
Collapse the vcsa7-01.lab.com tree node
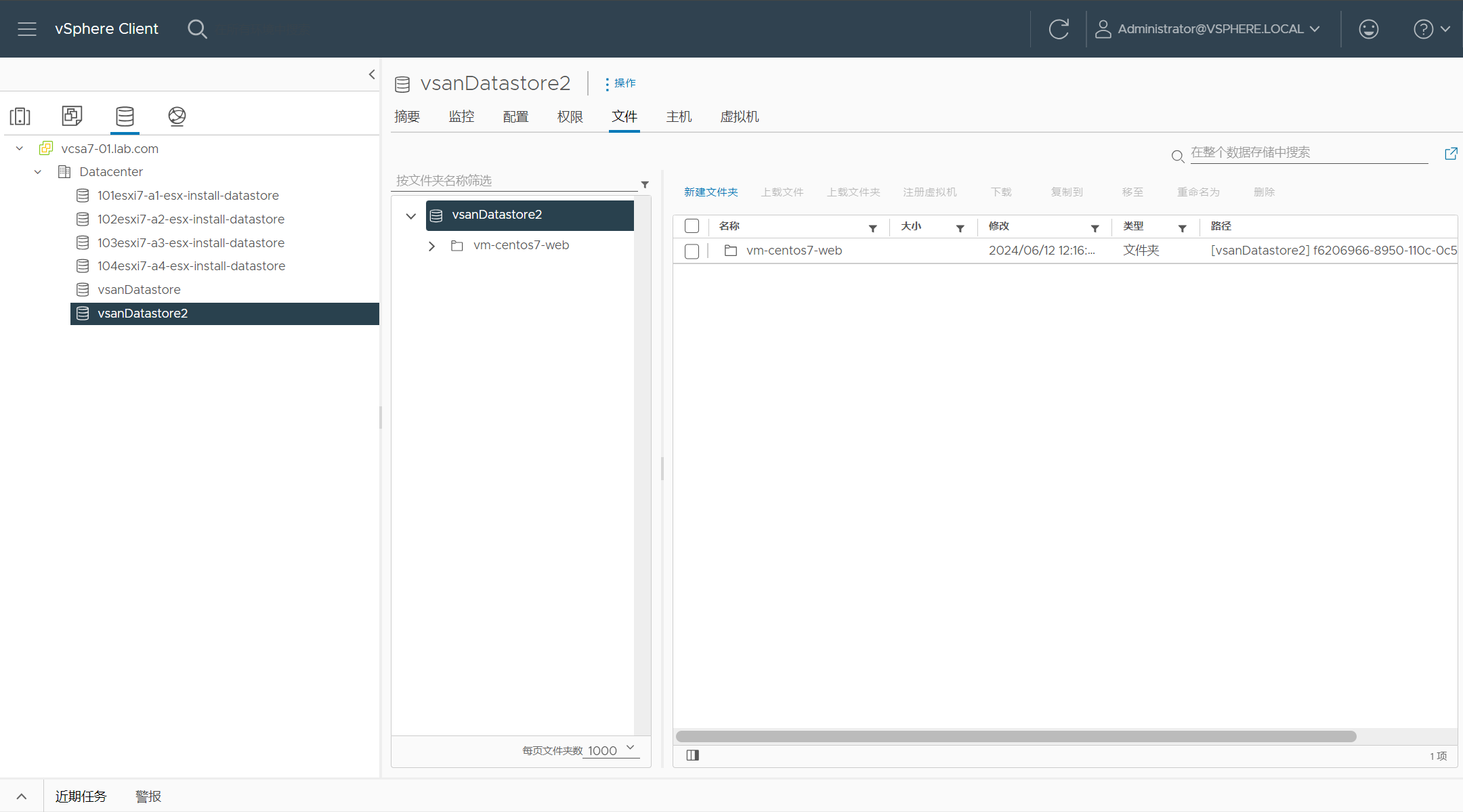pyautogui.click(x=20, y=148)
